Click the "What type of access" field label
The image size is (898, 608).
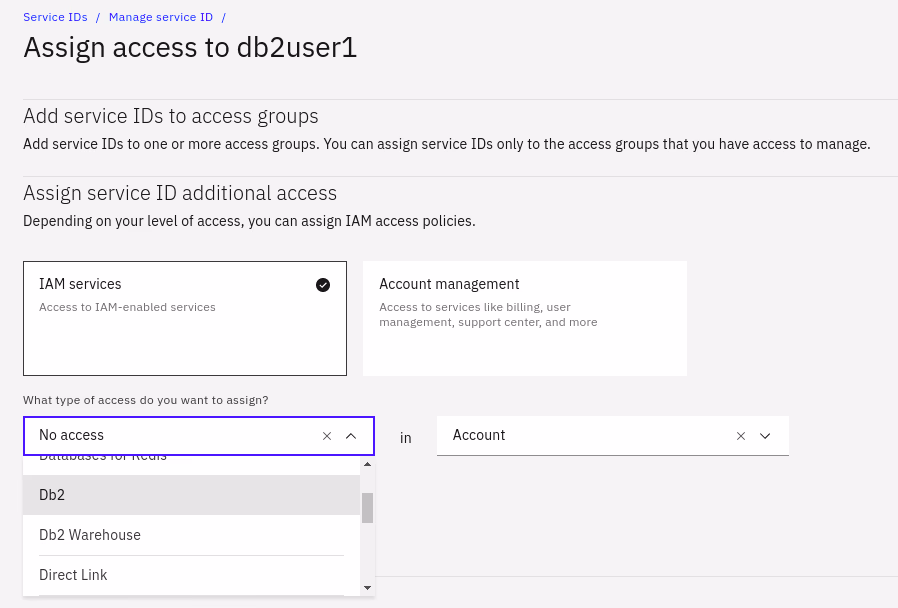[x=145, y=400]
